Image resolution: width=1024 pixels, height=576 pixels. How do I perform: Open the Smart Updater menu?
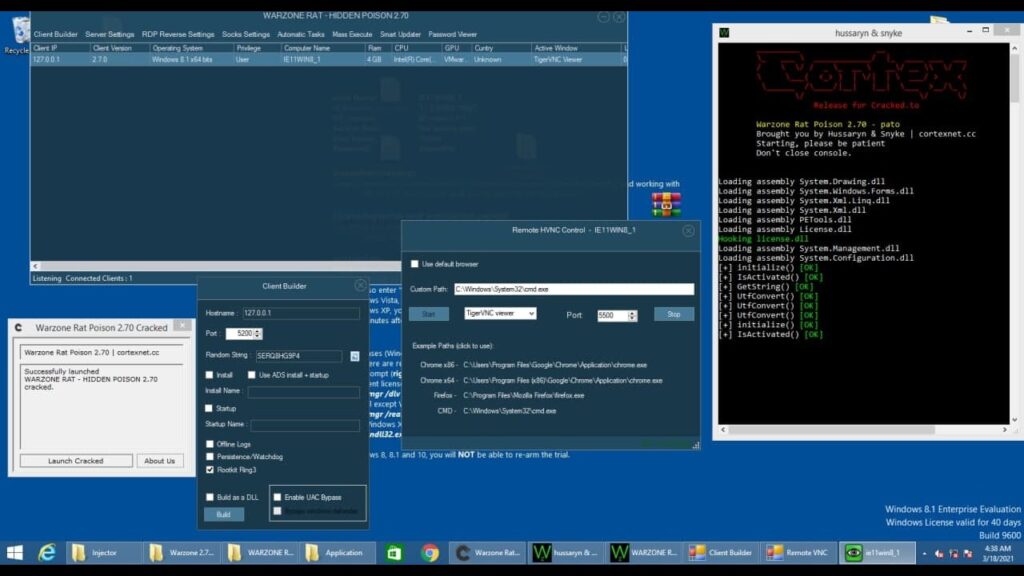[x=400, y=35]
